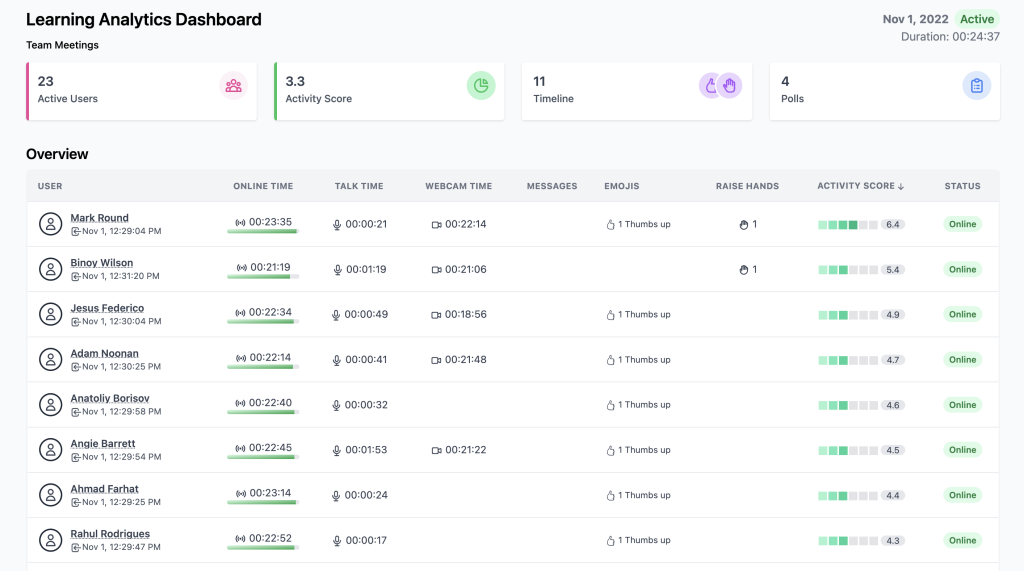
Task: Open Rahul Rodrigues user name link
Action: point(110,534)
